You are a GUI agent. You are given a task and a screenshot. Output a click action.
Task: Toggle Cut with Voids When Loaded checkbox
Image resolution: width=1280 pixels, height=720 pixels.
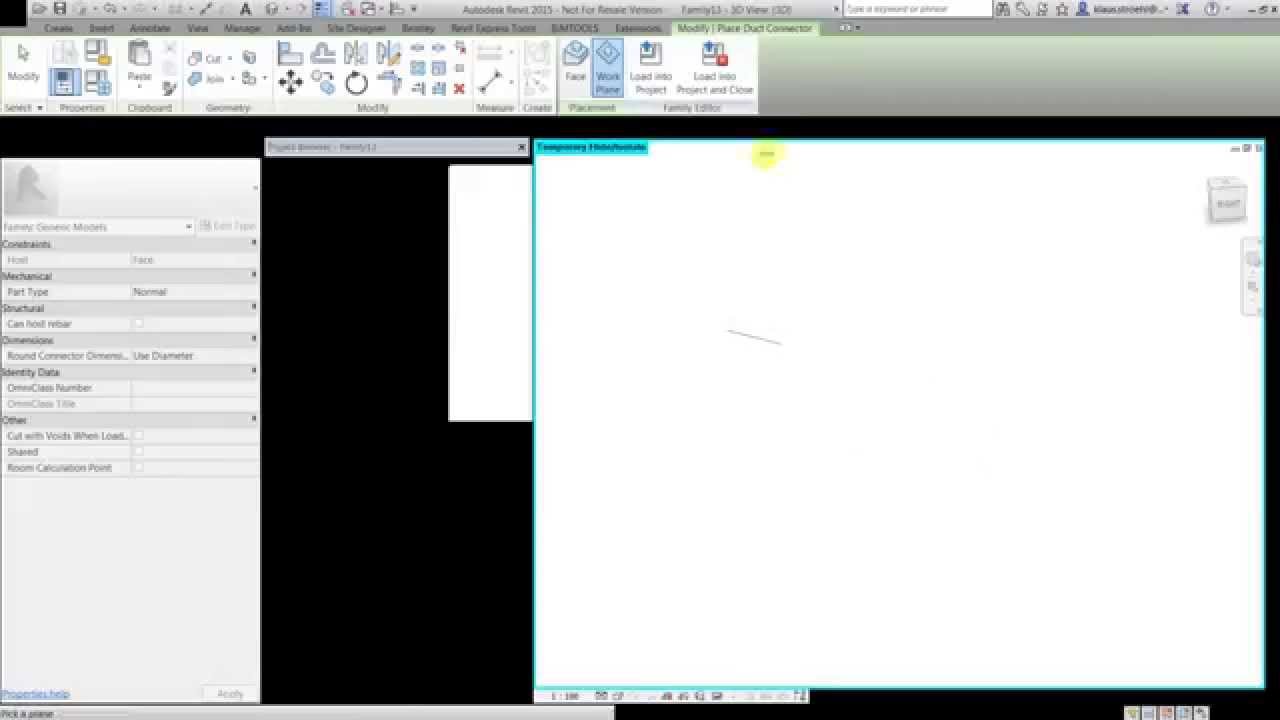pyautogui.click(x=139, y=435)
